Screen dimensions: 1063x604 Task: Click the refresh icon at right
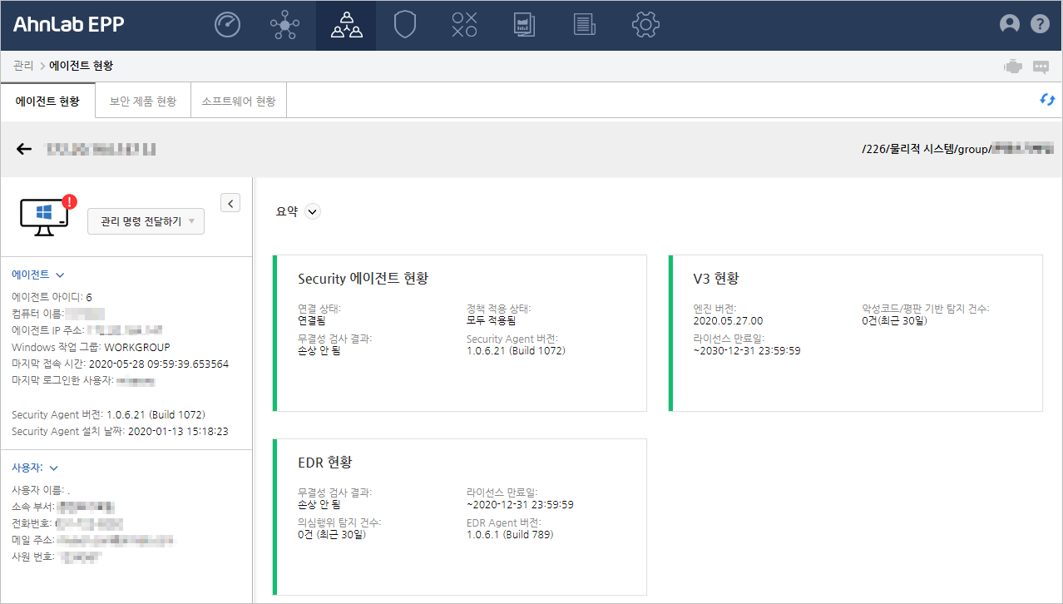click(1047, 100)
